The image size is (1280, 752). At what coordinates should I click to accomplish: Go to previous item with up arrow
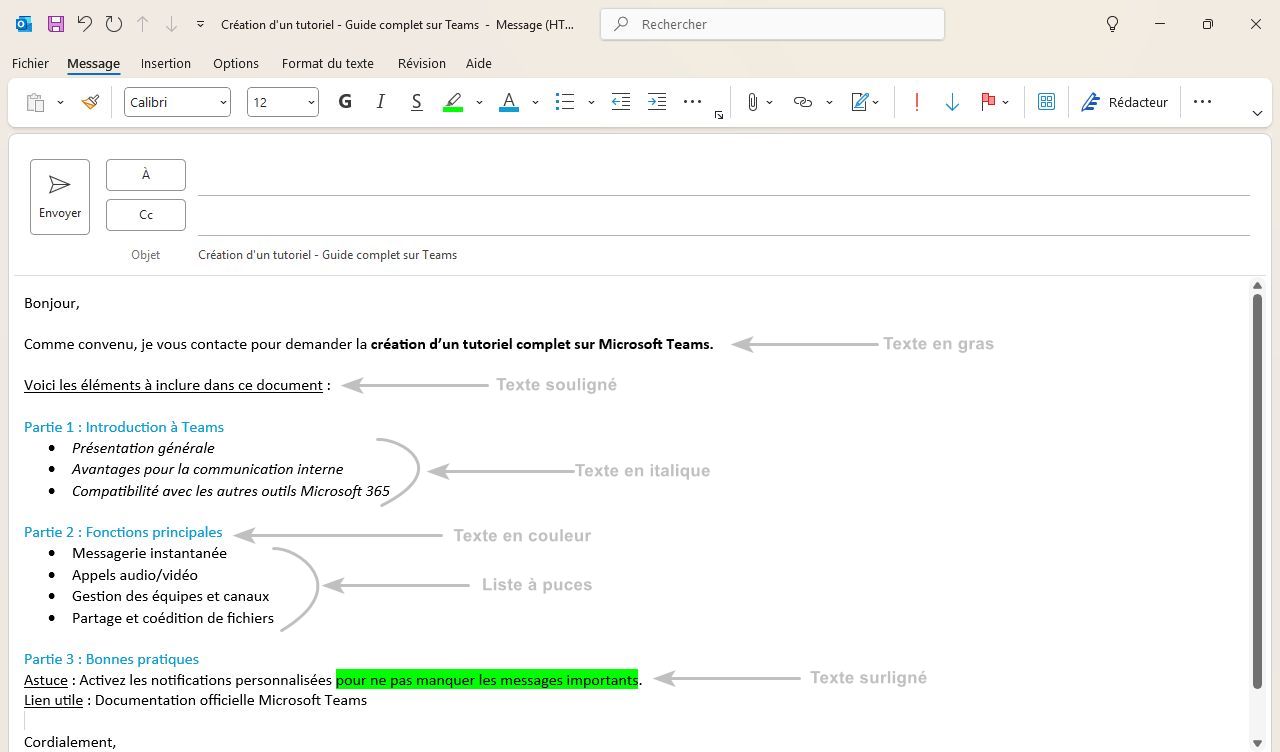point(143,24)
